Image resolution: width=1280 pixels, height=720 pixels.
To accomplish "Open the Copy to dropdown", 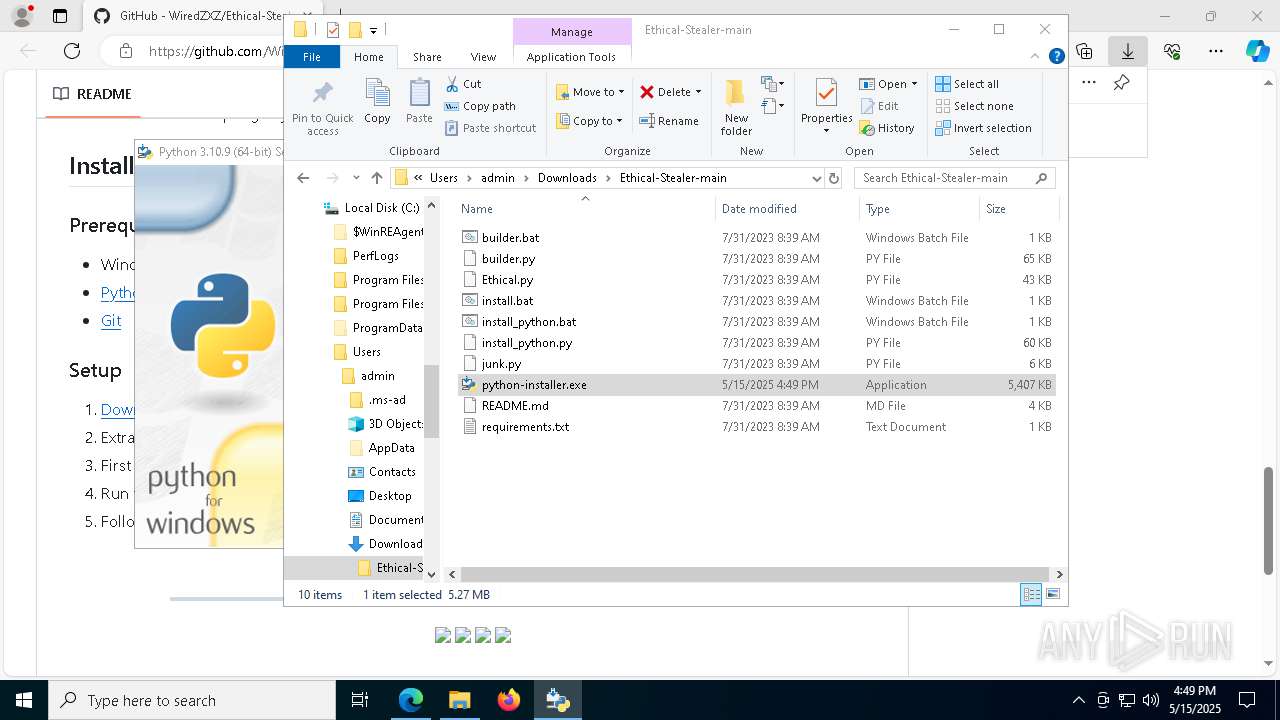I will 590,121.
